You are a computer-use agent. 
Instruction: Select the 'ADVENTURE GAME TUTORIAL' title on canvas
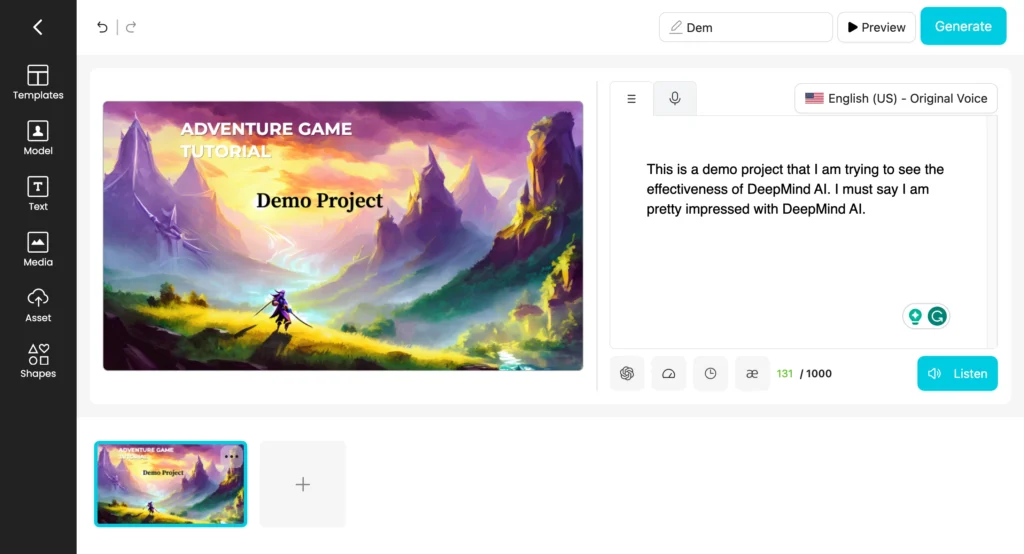click(x=266, y=140)
